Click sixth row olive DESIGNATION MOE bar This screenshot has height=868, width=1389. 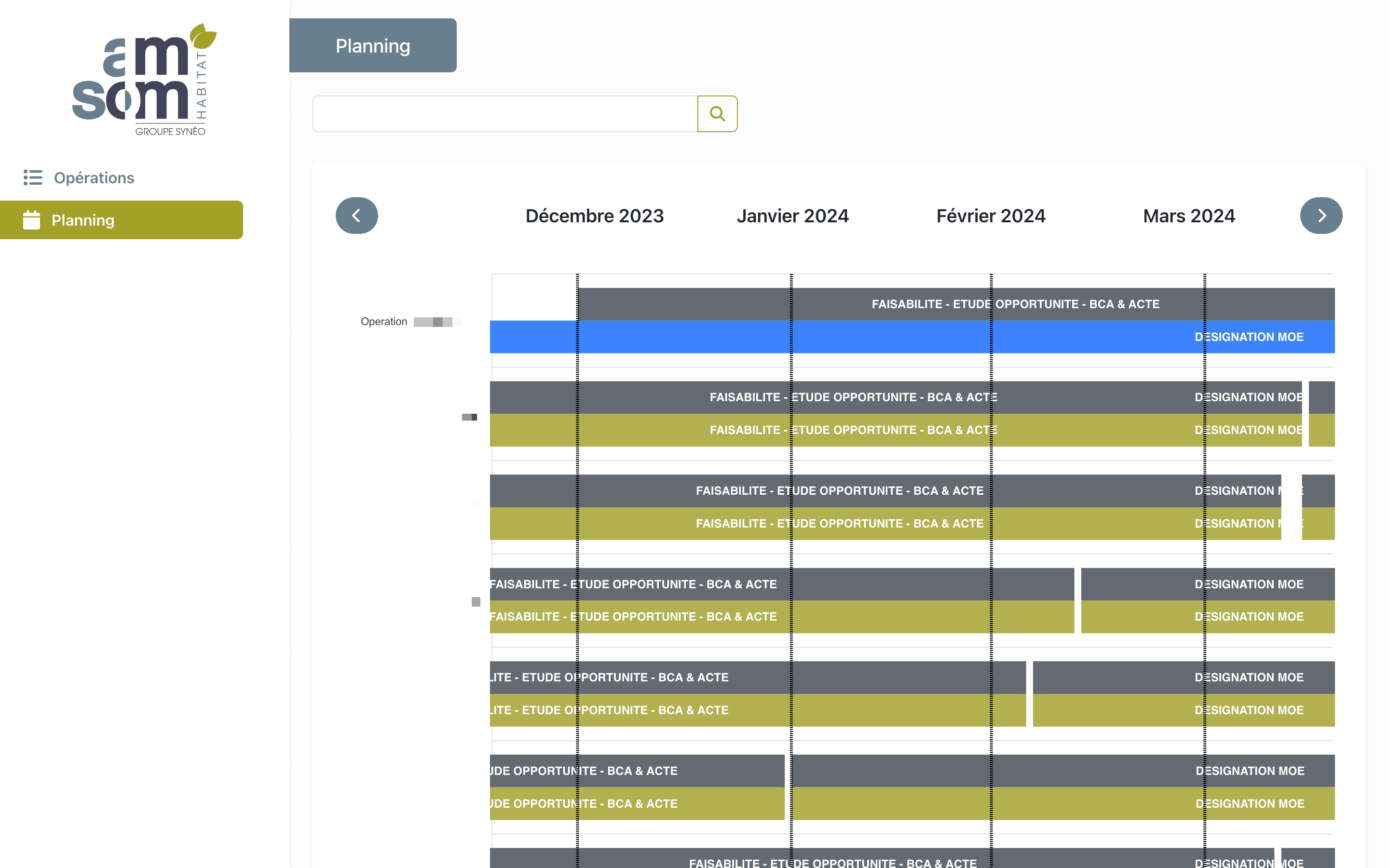(1063, 804)
